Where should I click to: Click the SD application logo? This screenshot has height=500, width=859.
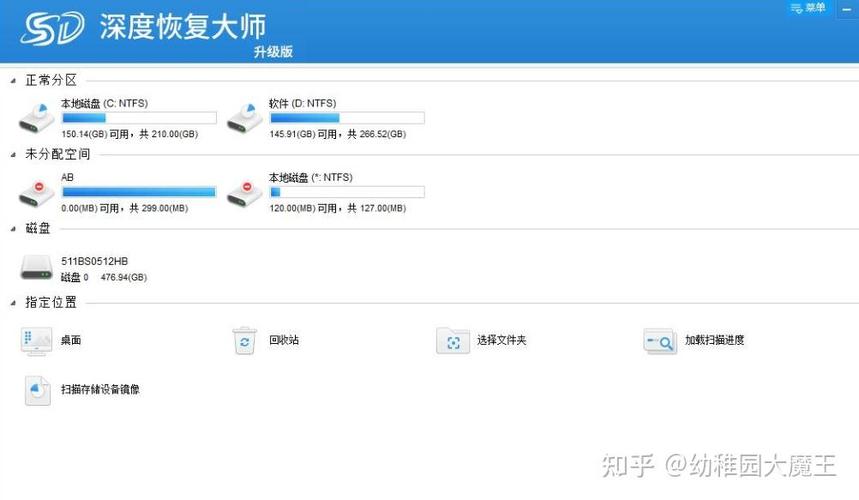tap(52, 27)
